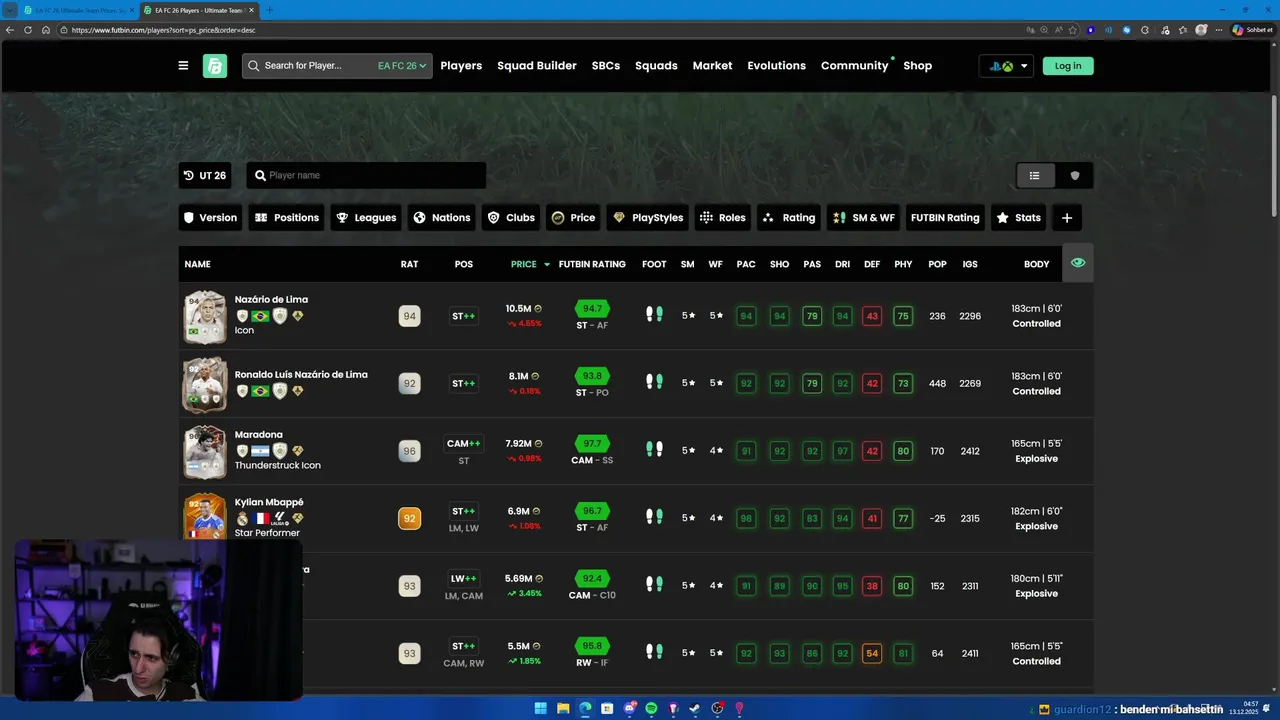Viewport: 1280px width, 720px height.
Task: Click the Nazário de Lima 94 card thumbnail
Action: coord(205,316)
